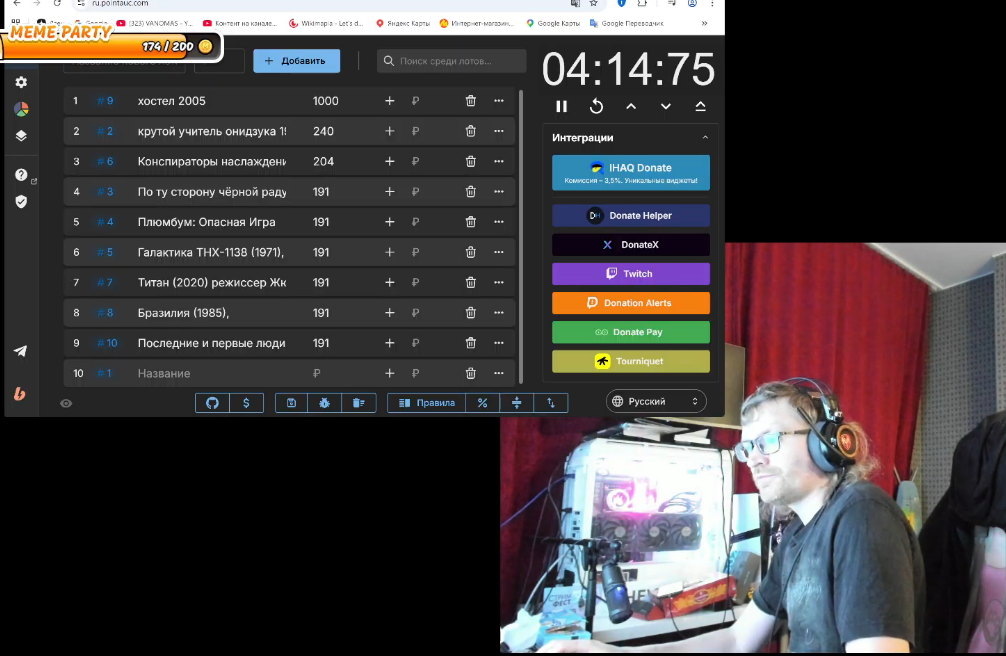Open more options for Конспираторы наслаждений

click(x=499, y=161)
